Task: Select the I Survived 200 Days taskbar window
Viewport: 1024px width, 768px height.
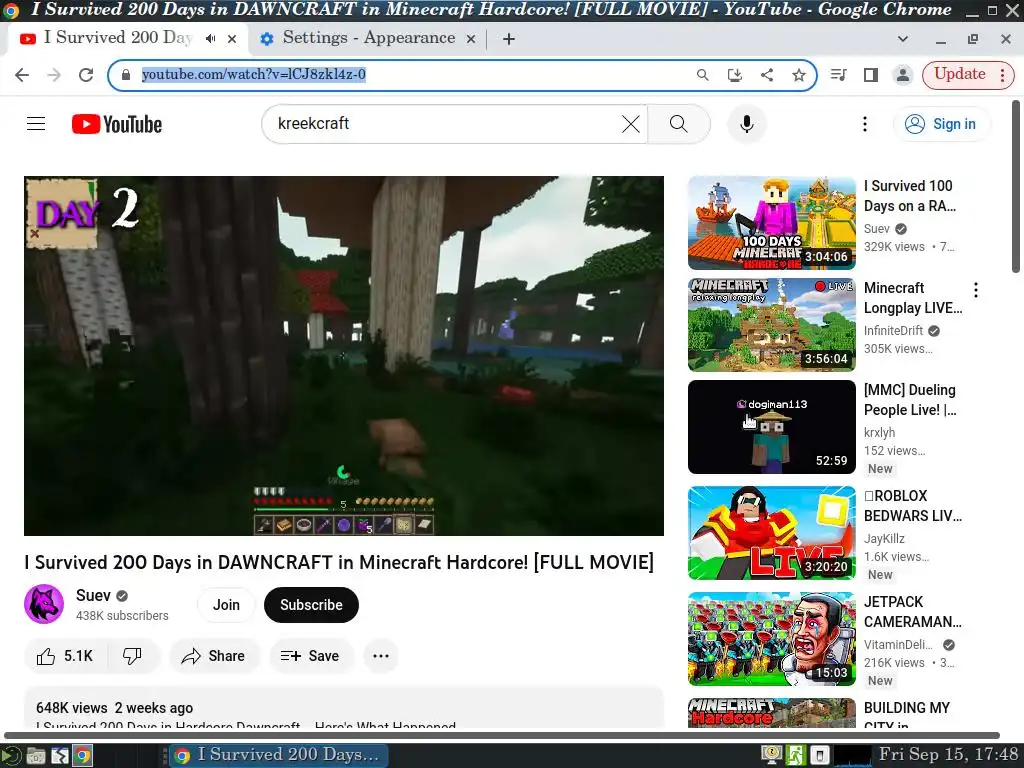Action: coord(279,755)
